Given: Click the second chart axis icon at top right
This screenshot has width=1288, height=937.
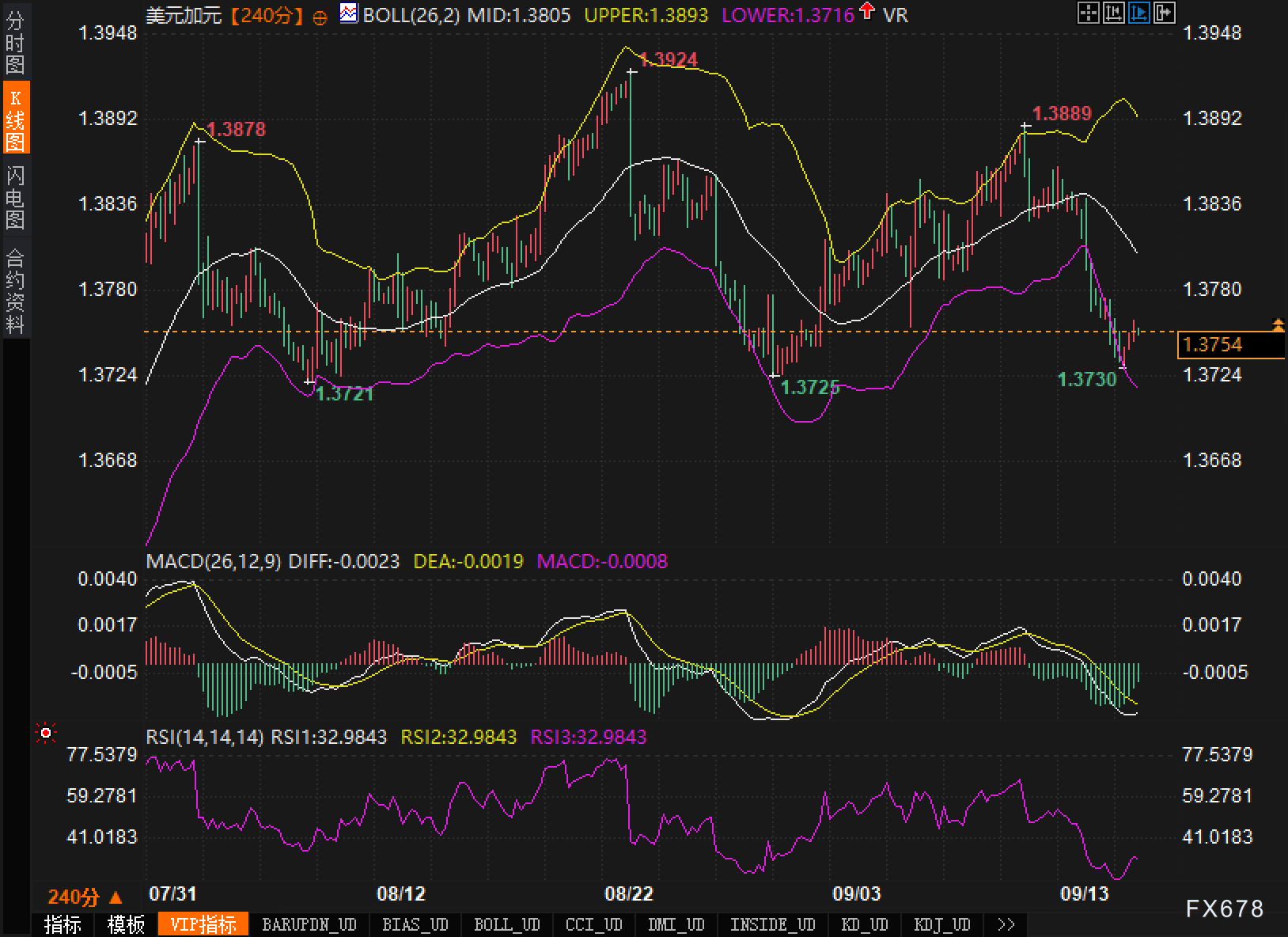Looking at the screenshot, I should (1114, 13).
